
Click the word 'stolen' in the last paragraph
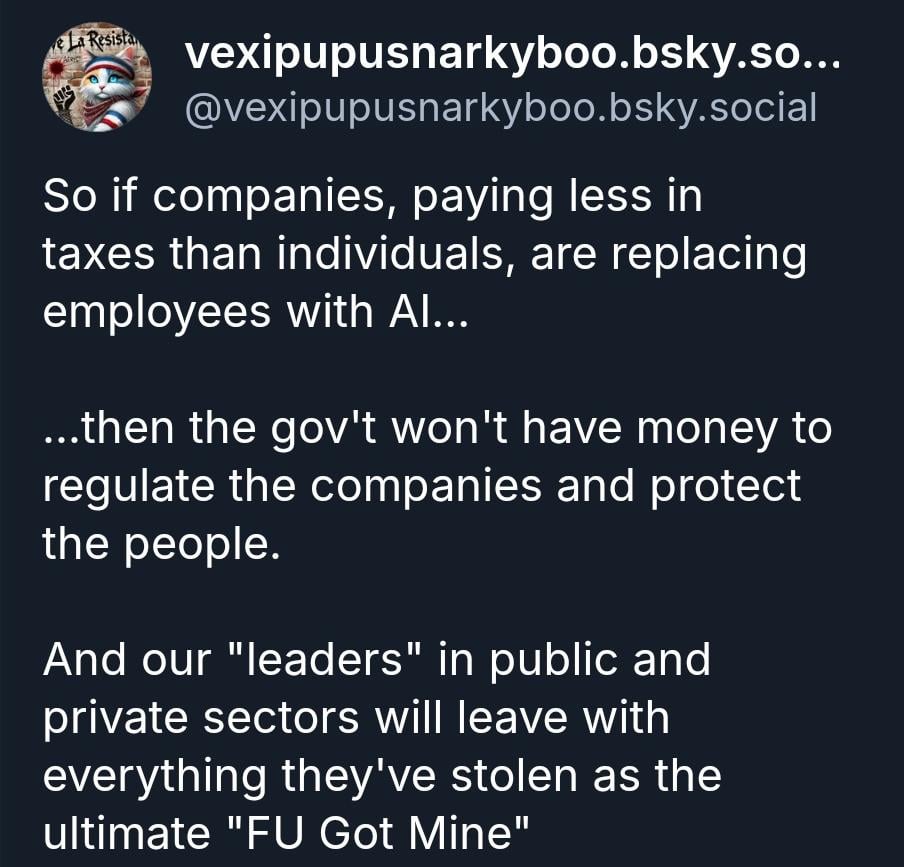(x=514, y=776)
